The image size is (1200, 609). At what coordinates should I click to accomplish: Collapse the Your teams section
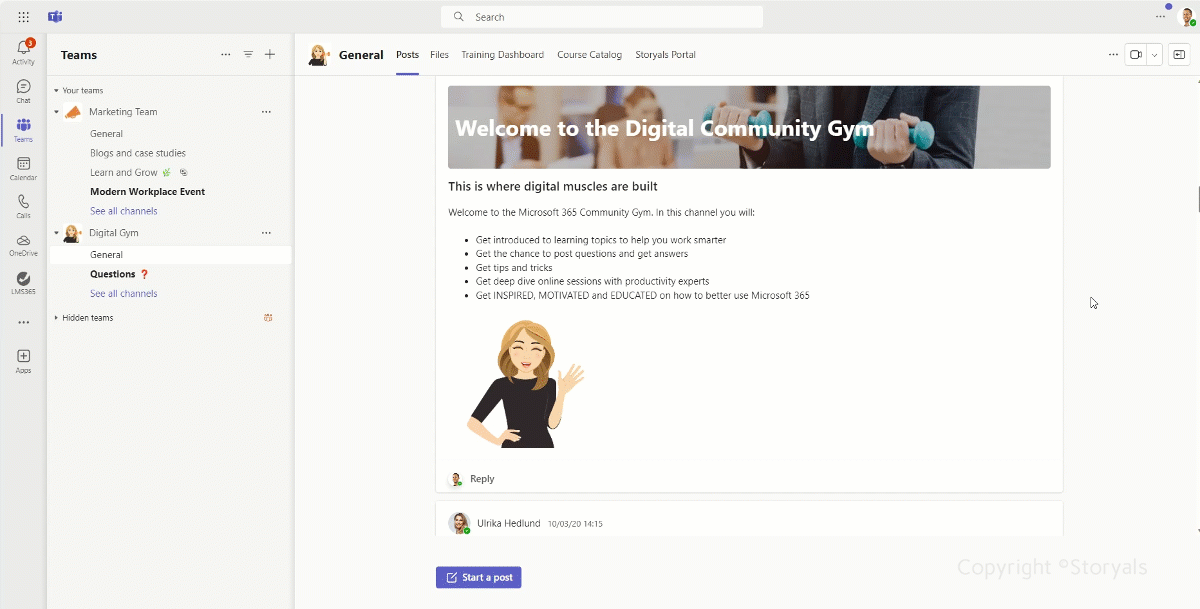point(56,91)
